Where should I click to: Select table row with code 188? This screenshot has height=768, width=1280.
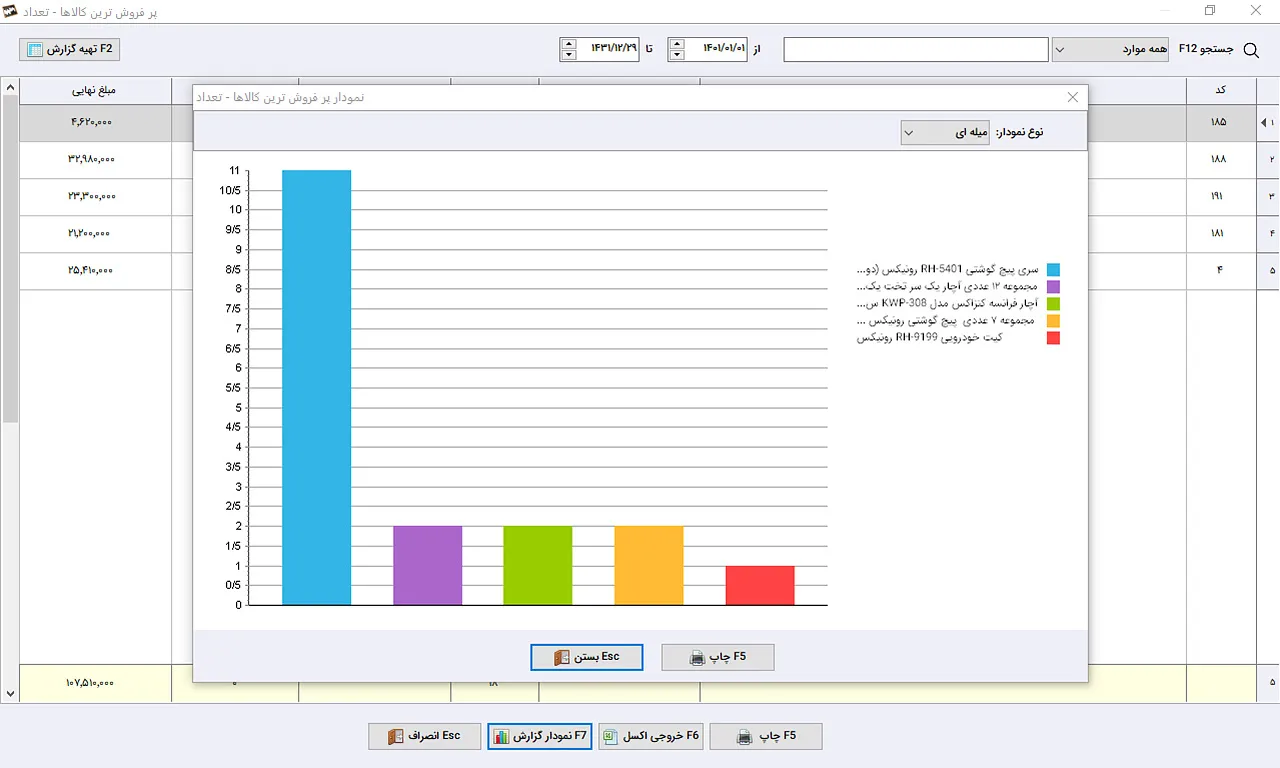point(640,159)
